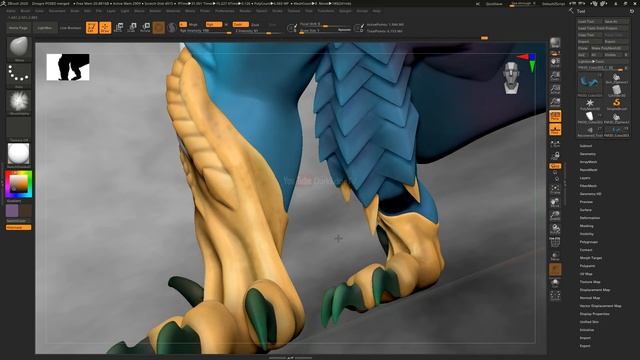This screenshot has height=360, width=640.
Task: Click the QuickSave button
Action: tap(494, 4)
